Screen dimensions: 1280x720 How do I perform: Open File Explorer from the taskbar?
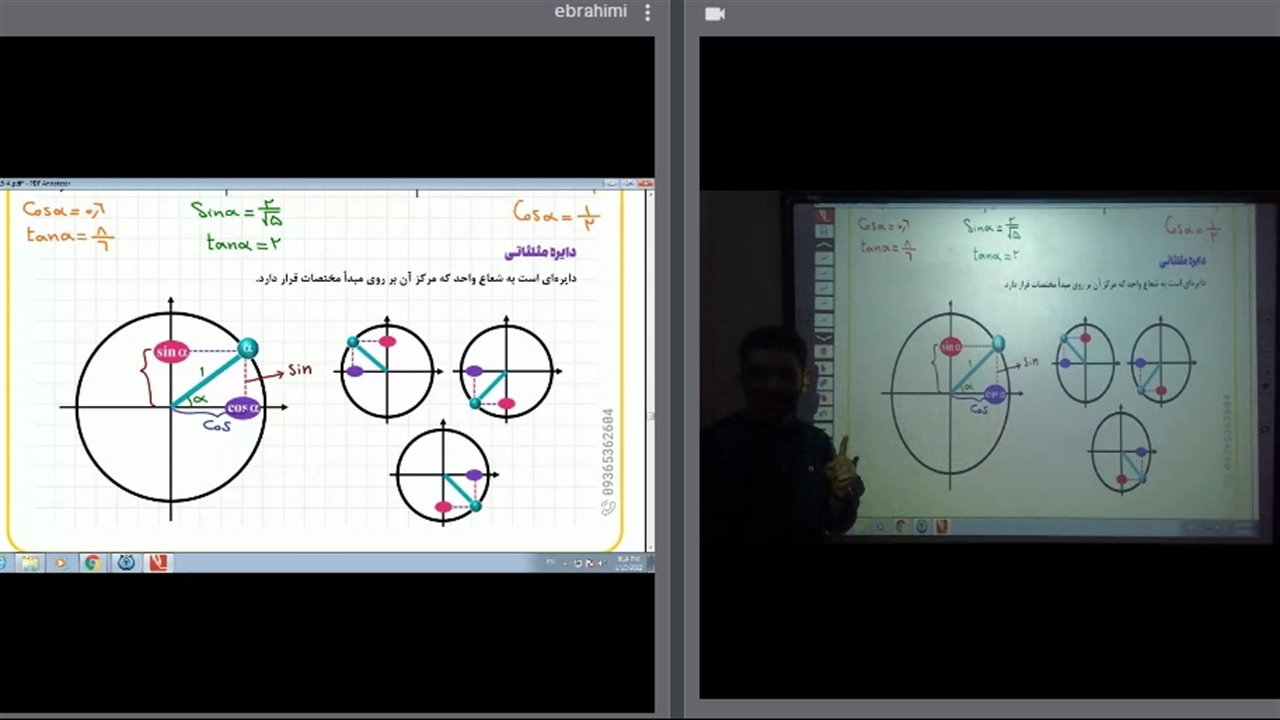pos(30,563)
